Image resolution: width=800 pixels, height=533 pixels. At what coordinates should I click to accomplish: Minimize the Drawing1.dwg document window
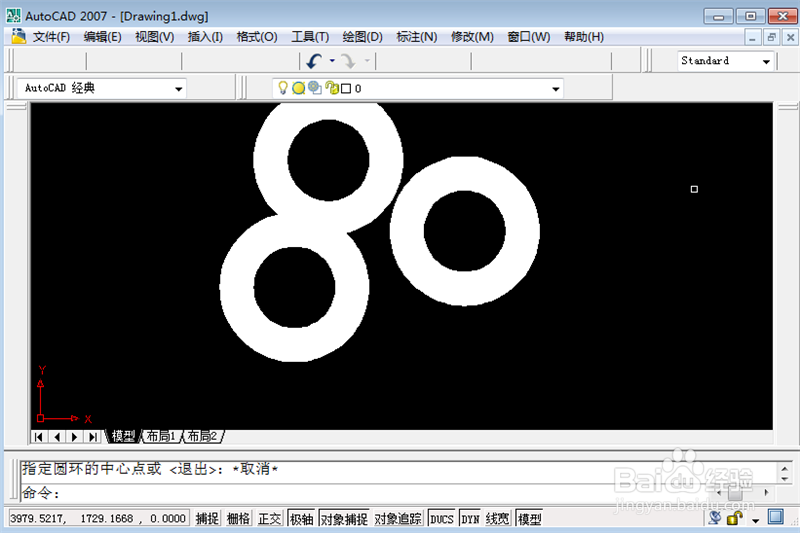click(752, 38)
